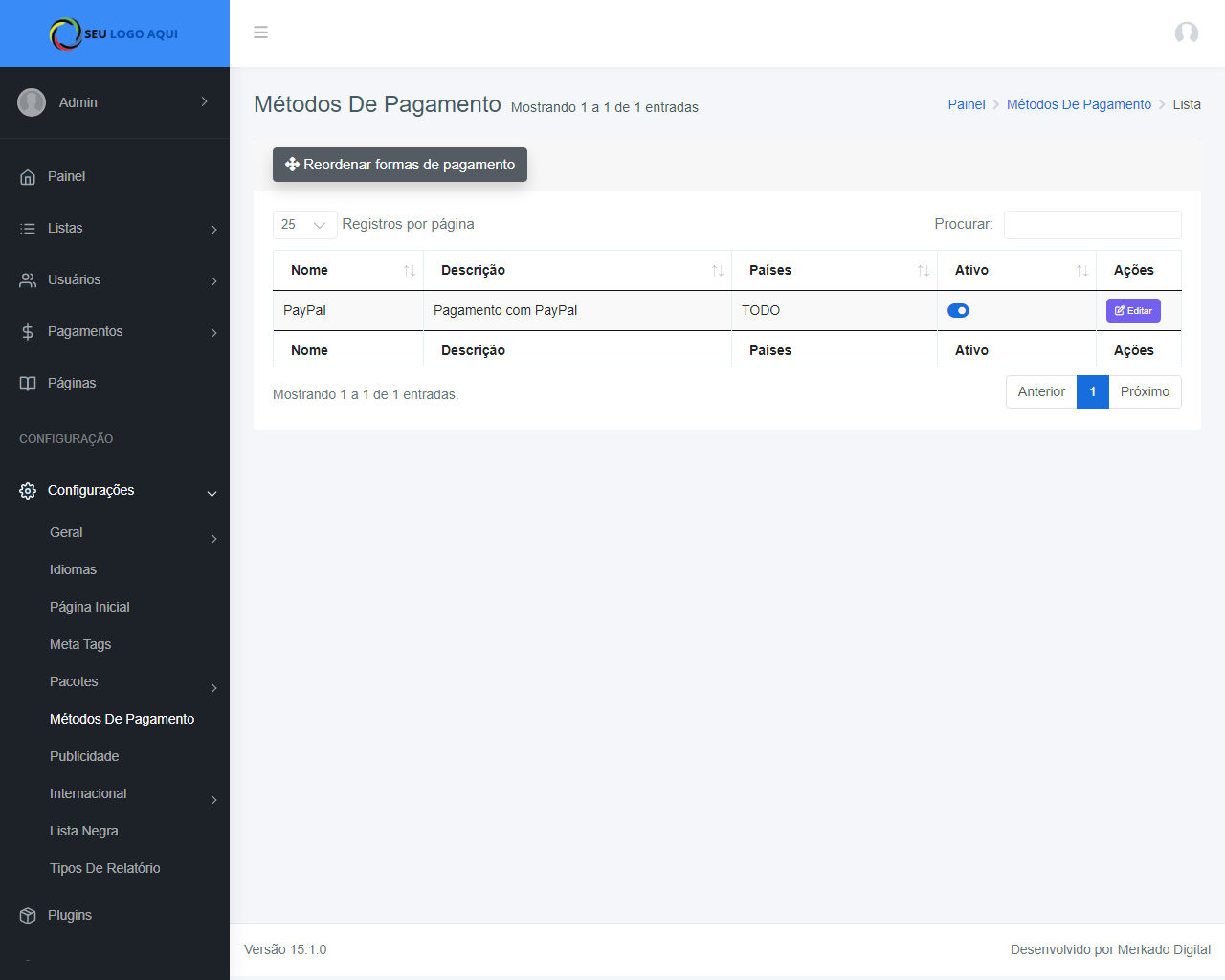Click the Painel home icon in sidebar
The height and width of the screenshot is (980, 1225).
[28, 177]
